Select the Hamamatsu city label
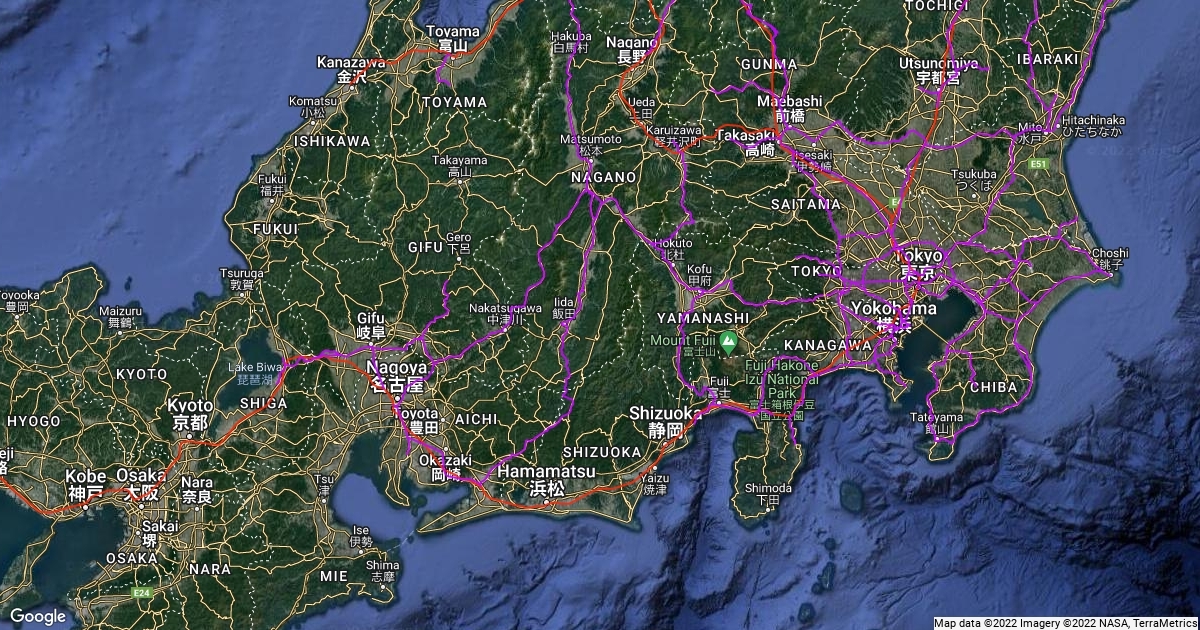This screenshot has height=630, width=1200. [x=546, y=471]
